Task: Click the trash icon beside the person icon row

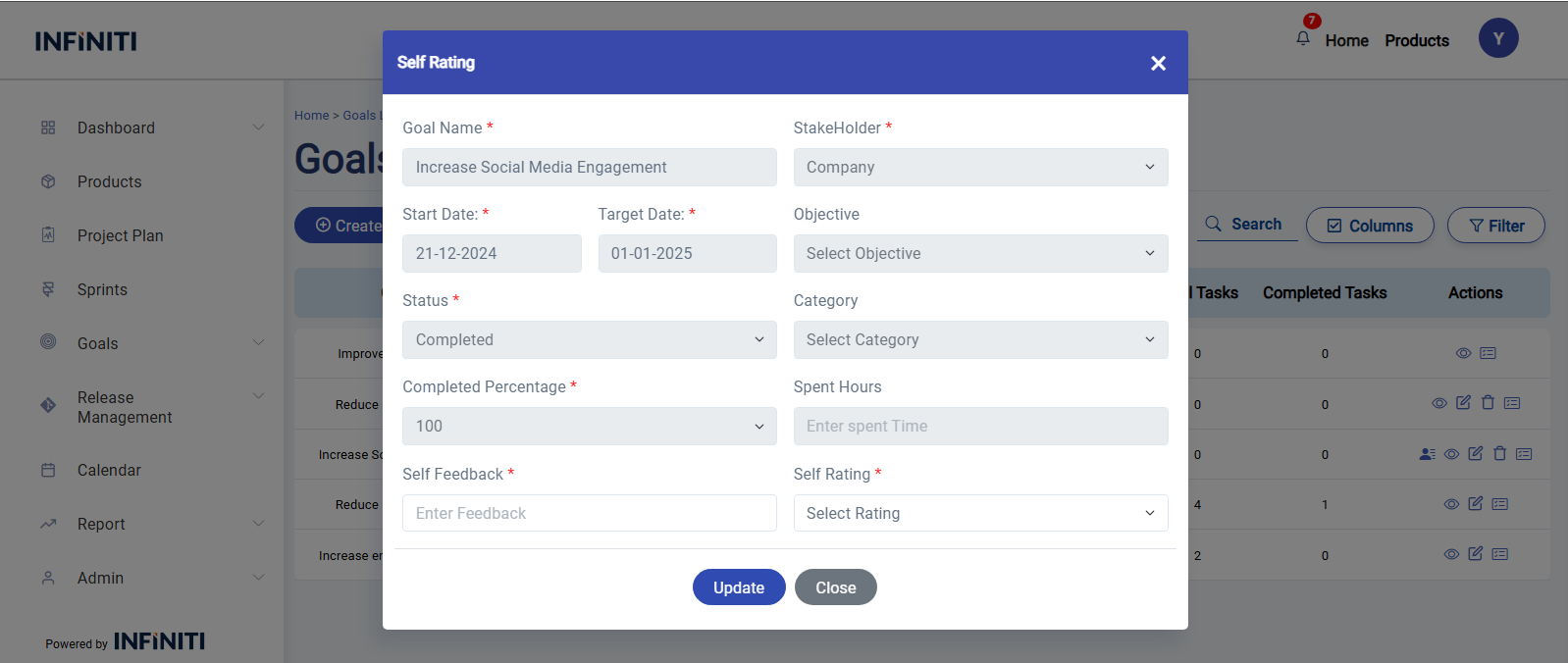Action: 1499,454
